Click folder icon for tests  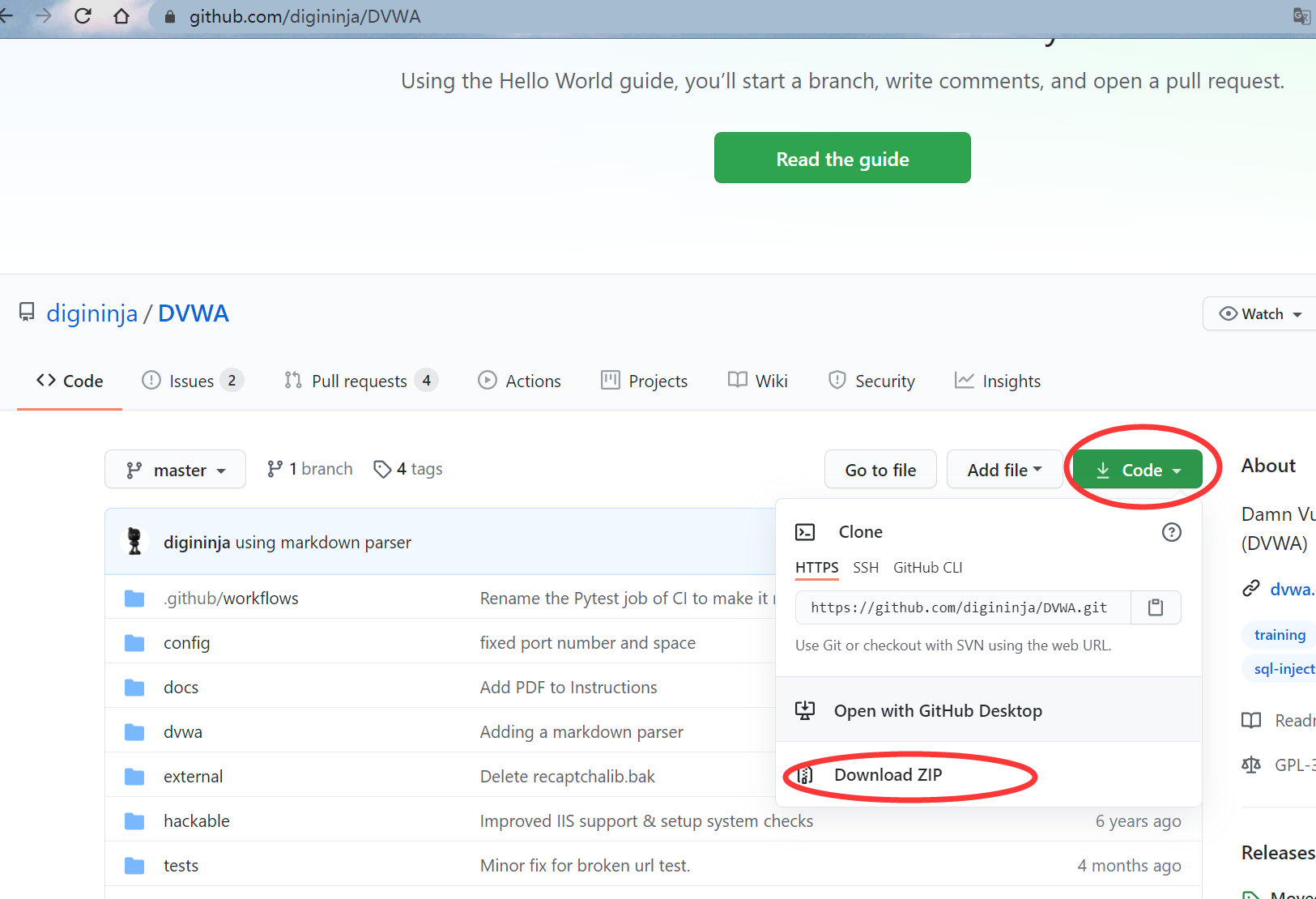[x=134, y=866]
